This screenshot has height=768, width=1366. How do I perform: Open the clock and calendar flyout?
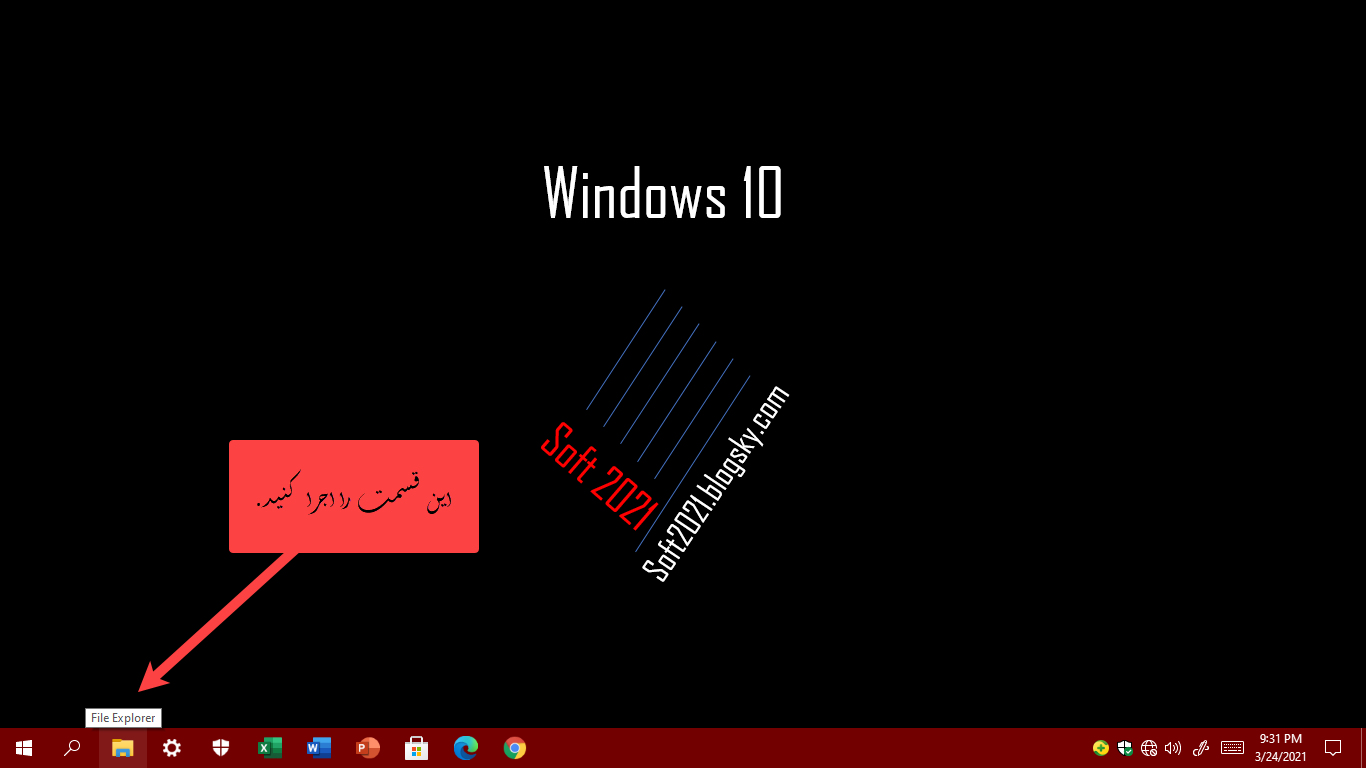[1280, 748]
